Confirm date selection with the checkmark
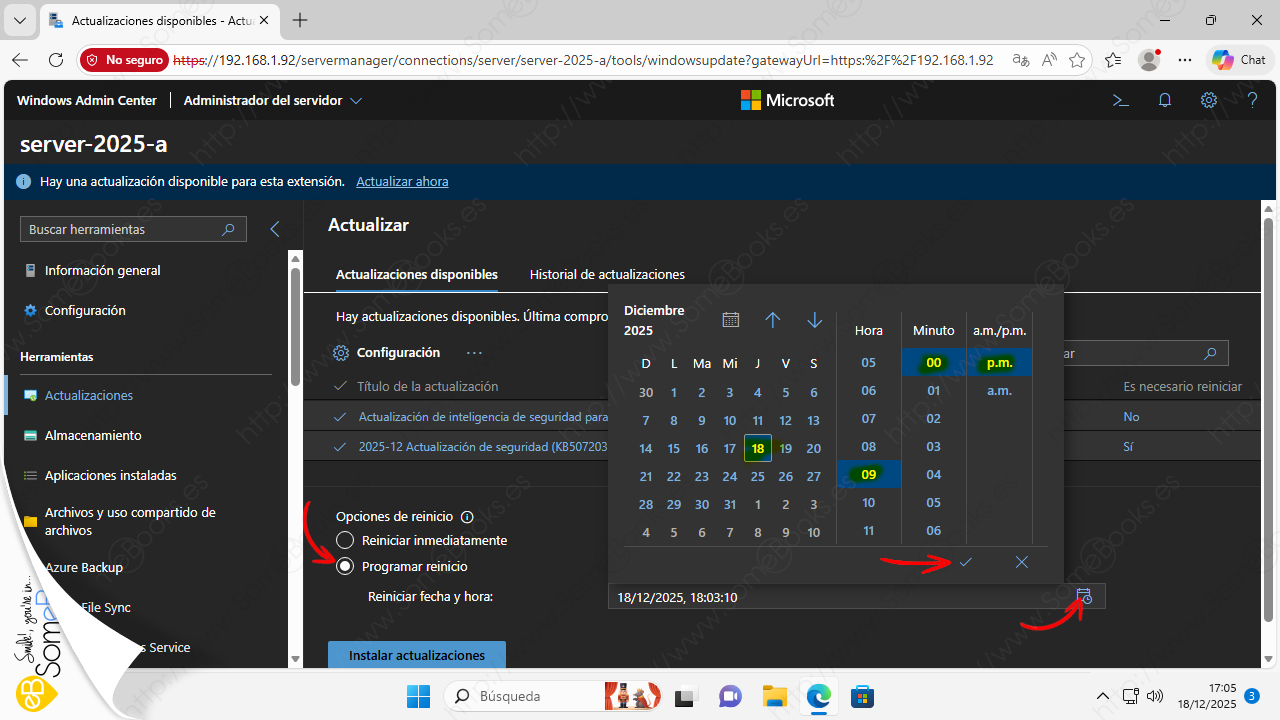The height and width of the screenshot is (720, 1280). pos(965,562)
